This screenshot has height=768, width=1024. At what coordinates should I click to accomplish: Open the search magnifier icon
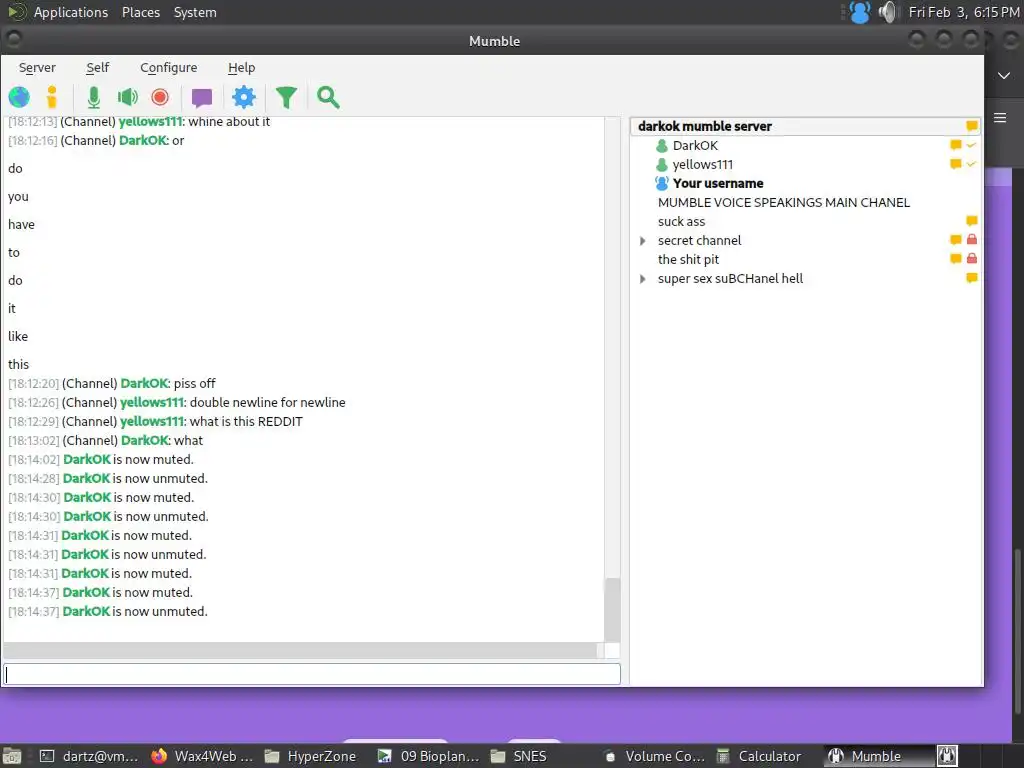click(328, 97)
